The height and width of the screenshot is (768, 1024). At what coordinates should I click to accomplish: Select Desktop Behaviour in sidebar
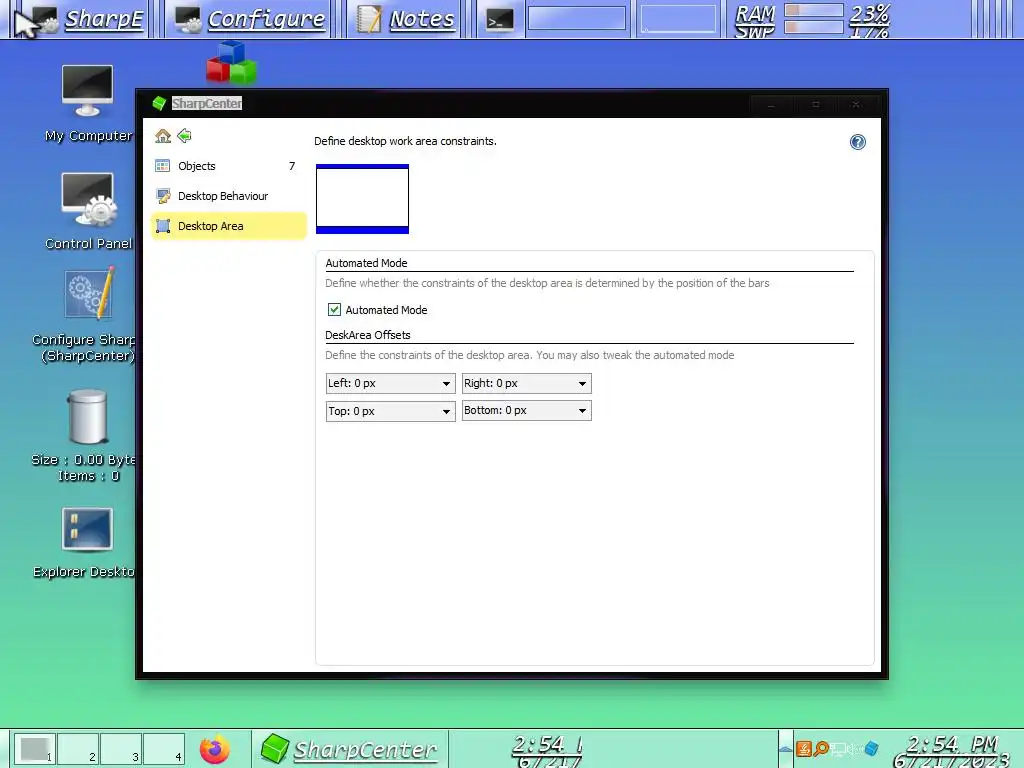pos(229,196)
